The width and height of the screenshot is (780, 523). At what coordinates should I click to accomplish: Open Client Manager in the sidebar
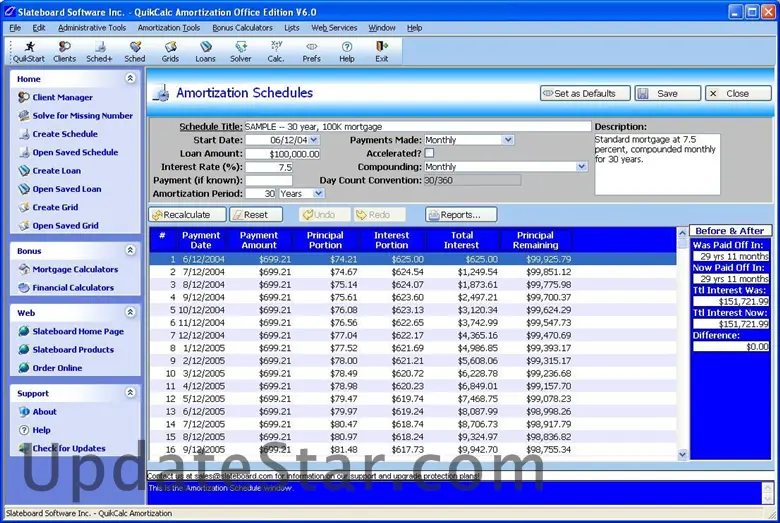55,97
